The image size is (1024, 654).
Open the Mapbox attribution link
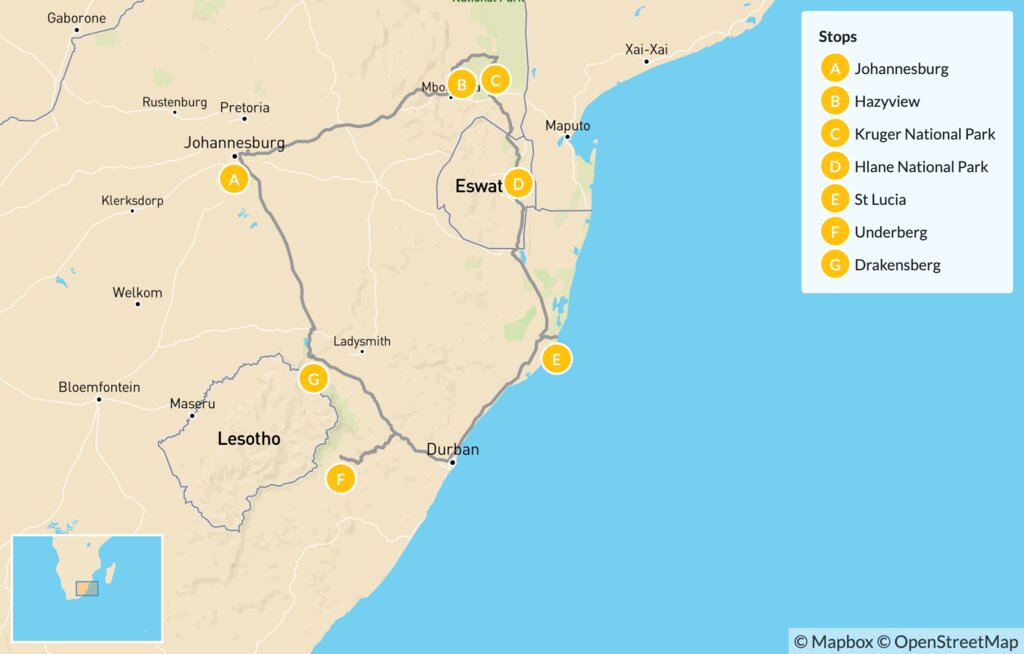(x=834, y=641)
